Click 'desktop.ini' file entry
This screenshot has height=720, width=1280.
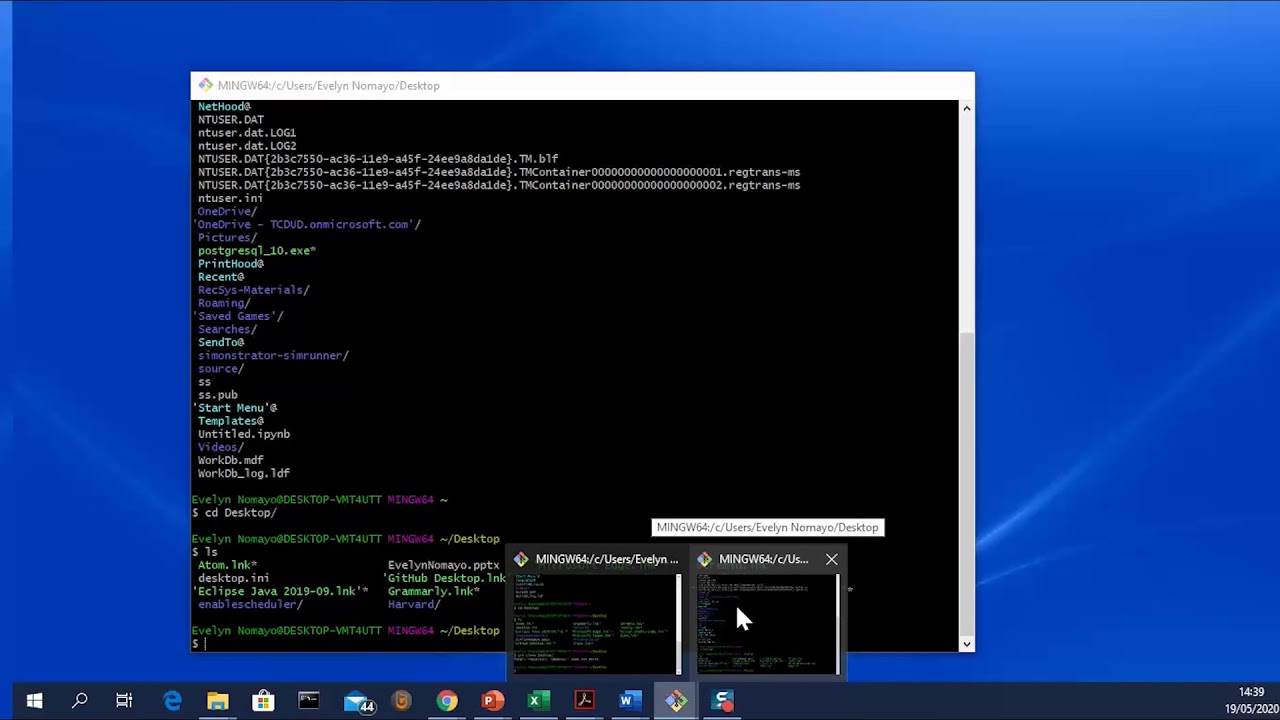[234, 578]
